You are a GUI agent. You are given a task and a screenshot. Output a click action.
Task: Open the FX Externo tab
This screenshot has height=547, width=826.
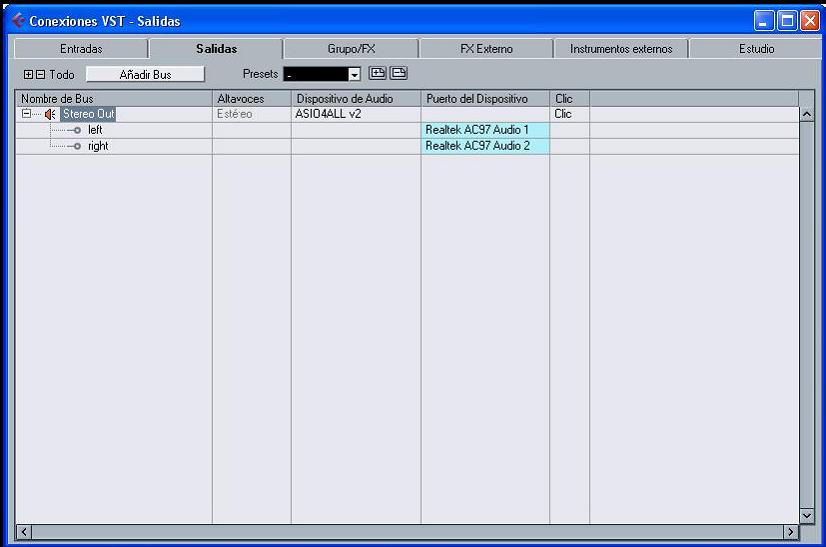tap(486, 49)
